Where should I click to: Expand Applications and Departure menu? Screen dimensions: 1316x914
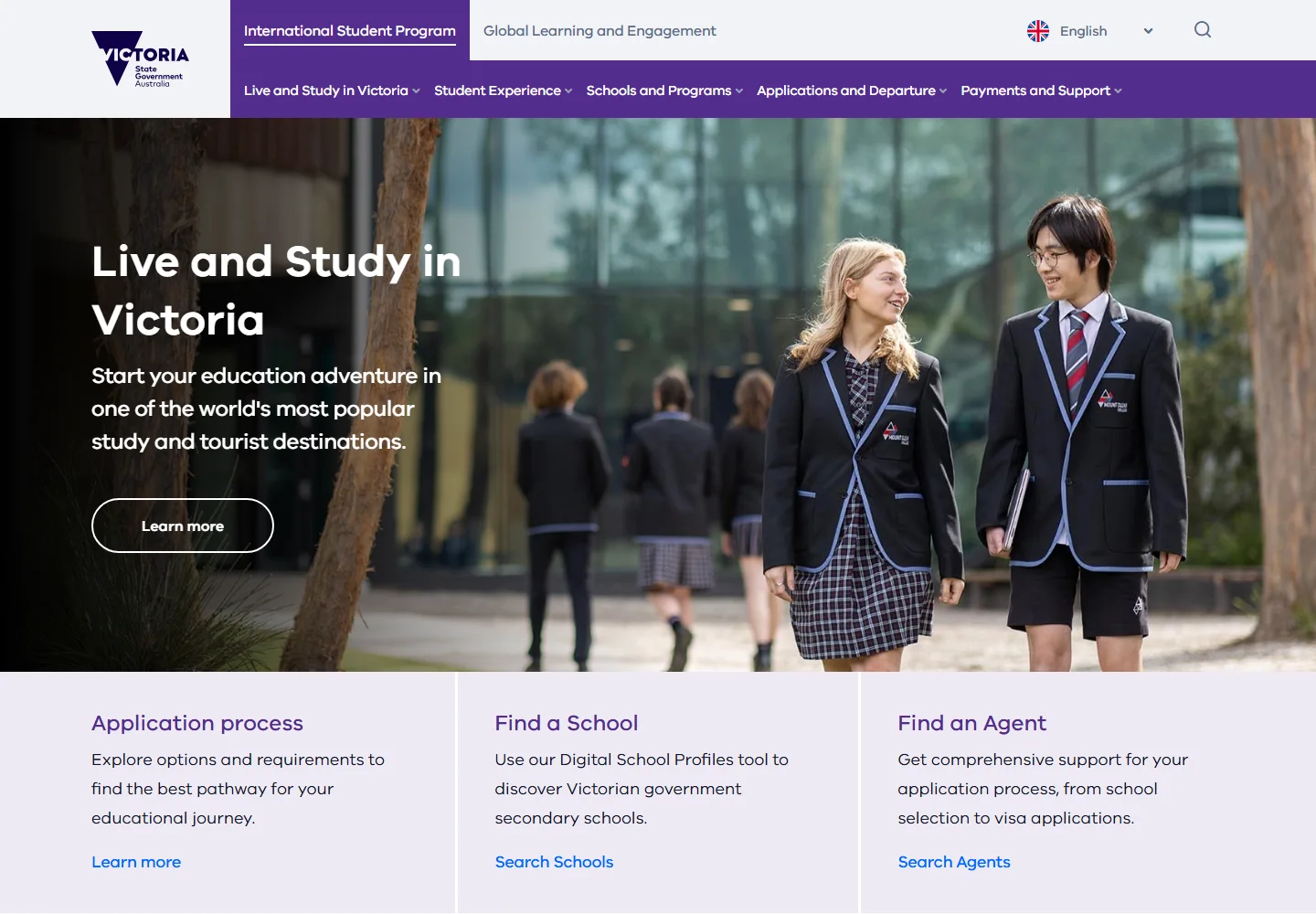point(852,90)
